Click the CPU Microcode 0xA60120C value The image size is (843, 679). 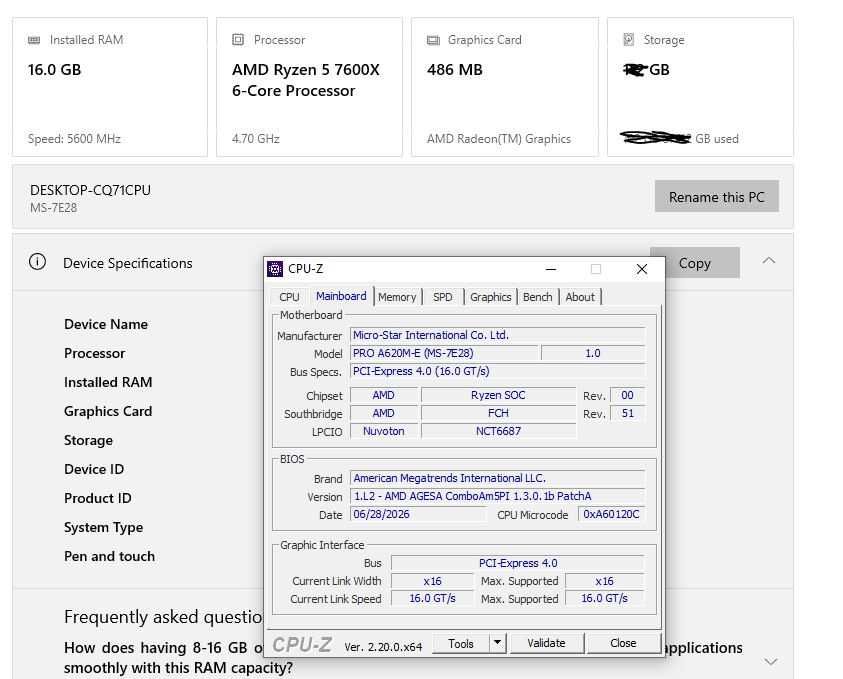pos(611,514)
